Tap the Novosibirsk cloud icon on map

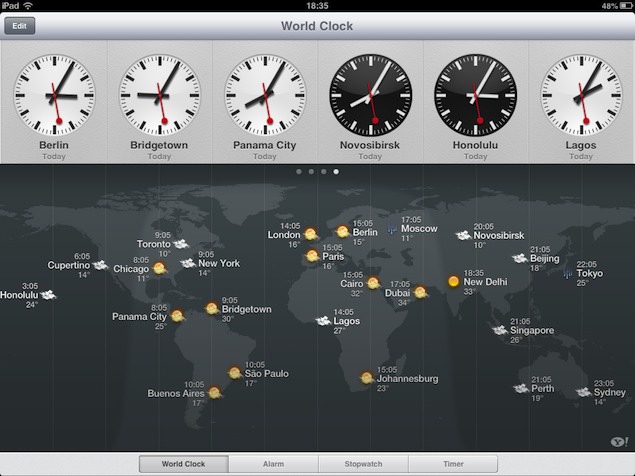click(463, 235)
